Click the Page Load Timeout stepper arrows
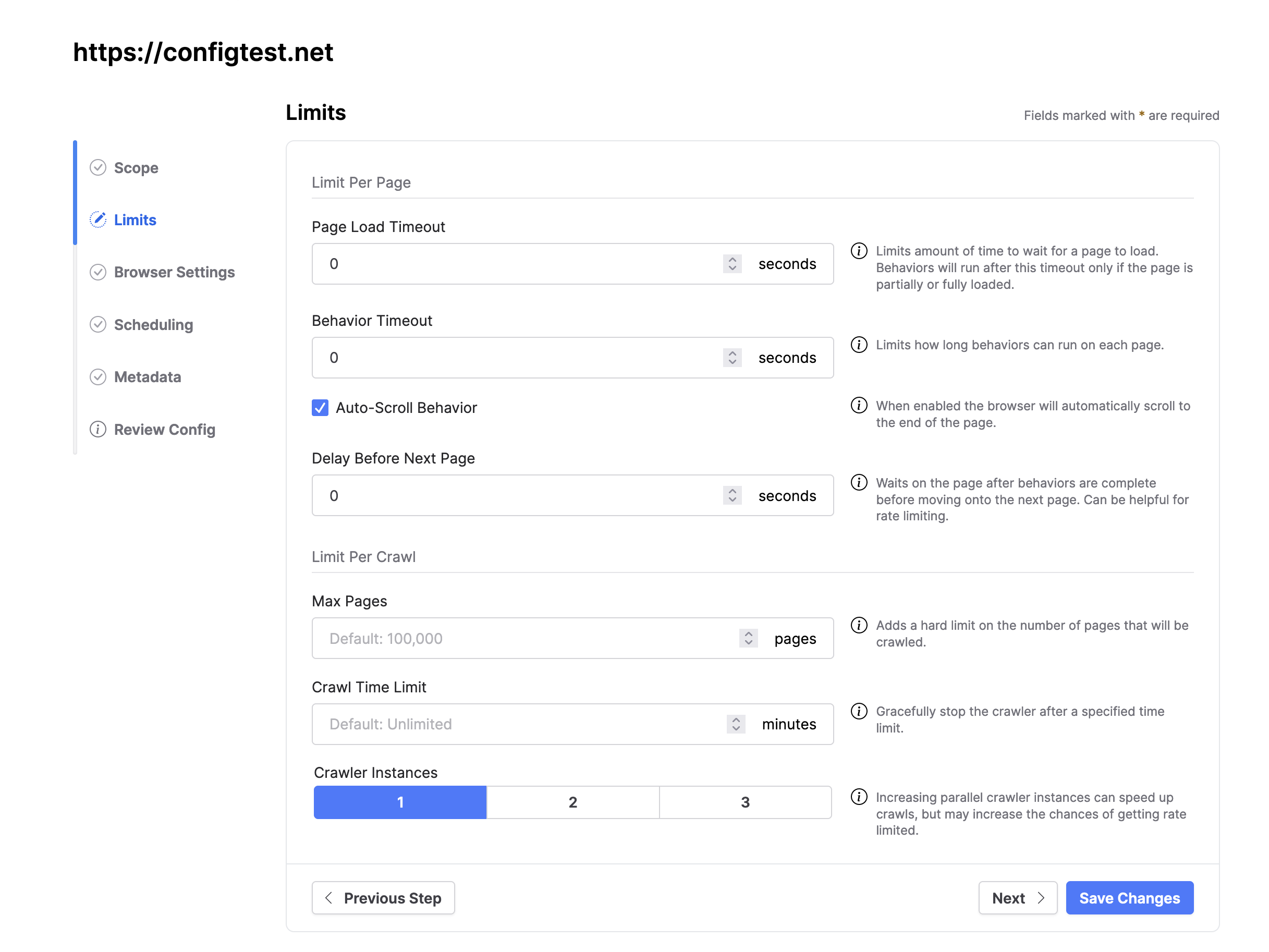The image size is (1269, 952). click(x=732, y=264)
